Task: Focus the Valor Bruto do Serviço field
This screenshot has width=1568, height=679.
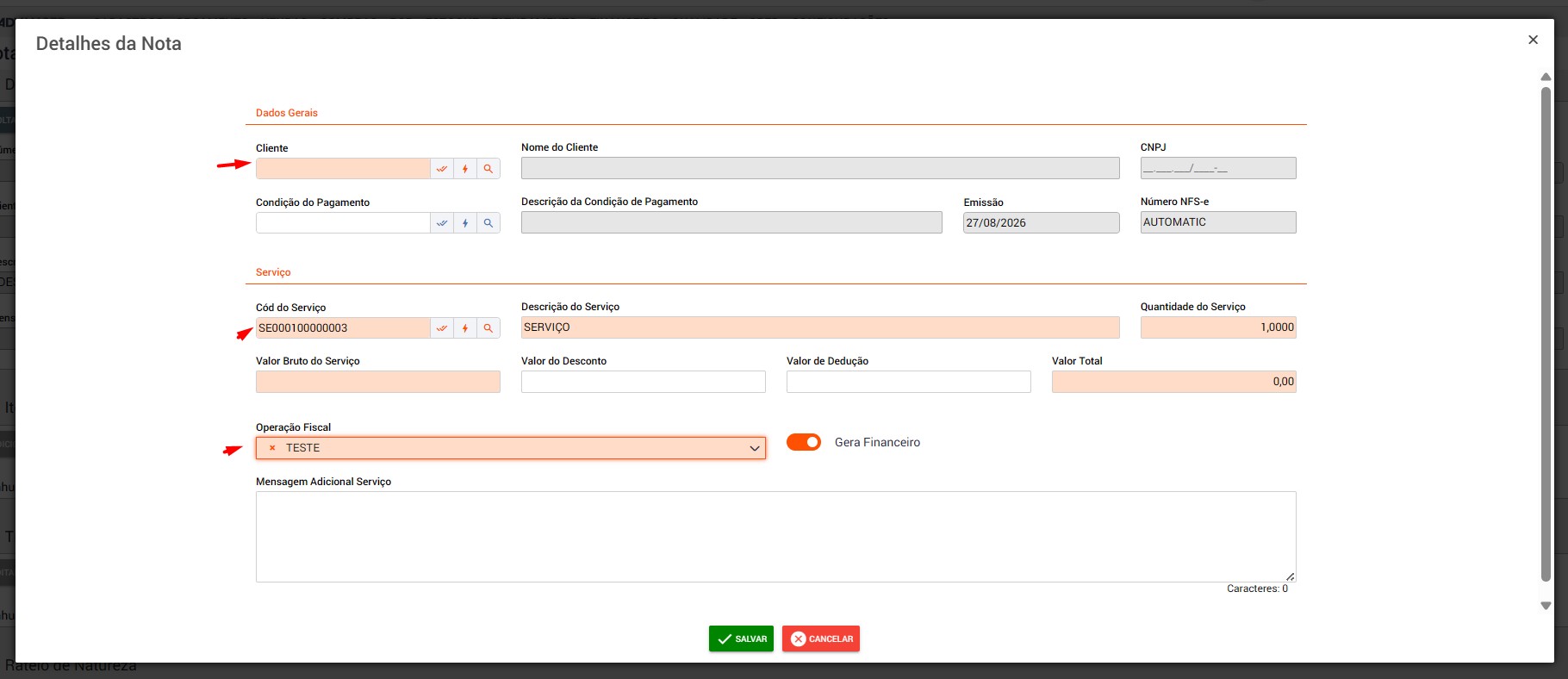Action: 378,382
